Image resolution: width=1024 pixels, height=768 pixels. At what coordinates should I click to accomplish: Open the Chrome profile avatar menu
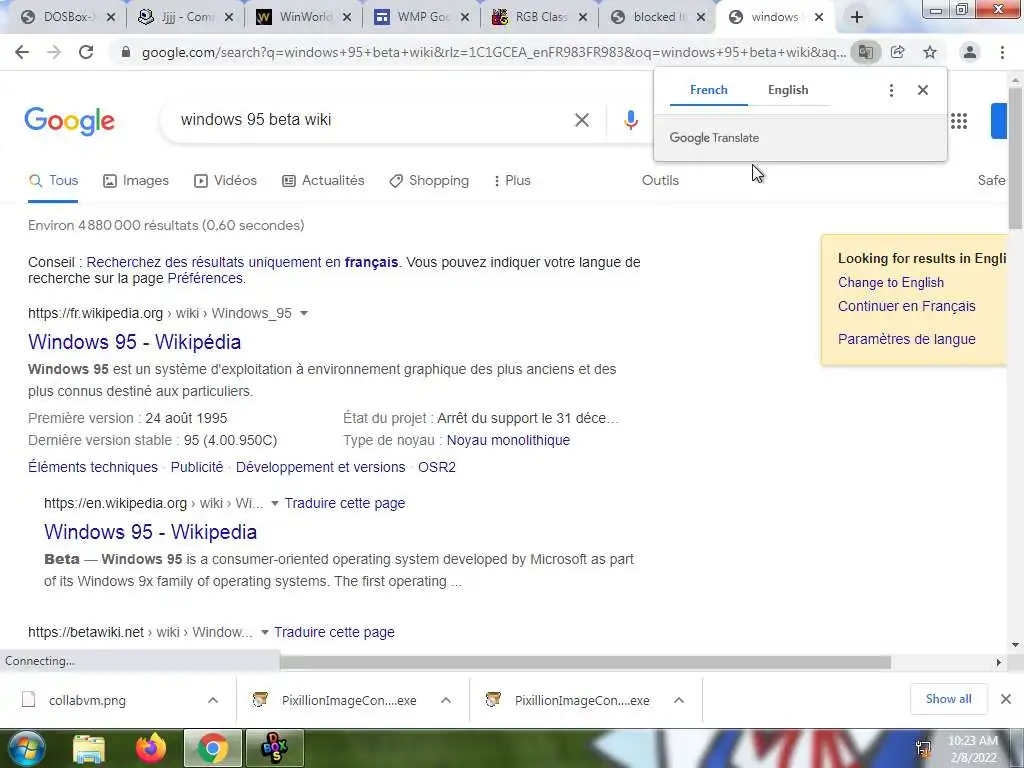tap(970, 52)
